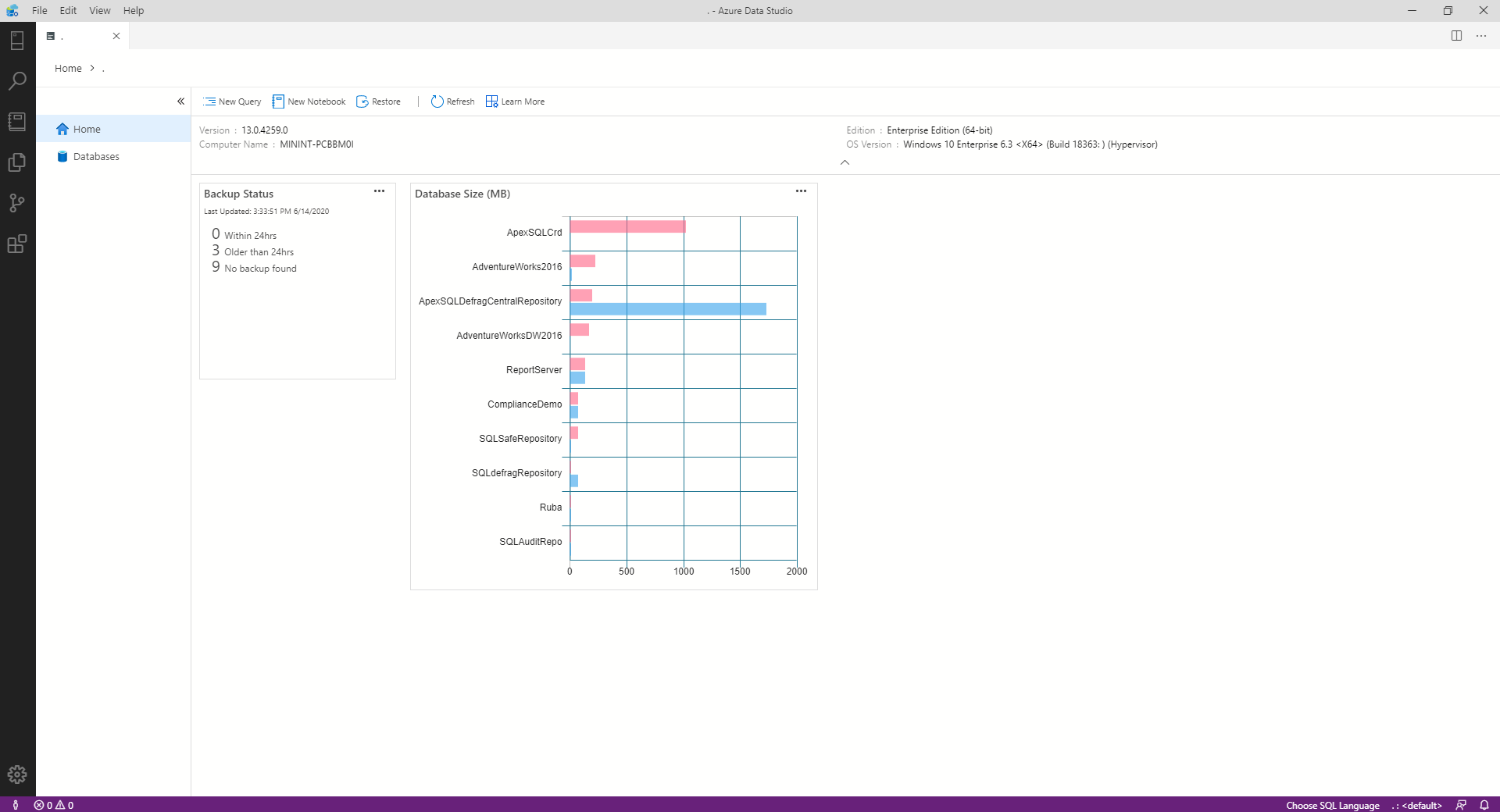Collapse the dashboard navigation panel
The height and width of the screenshot is (812, 1500).
(180, 101)
